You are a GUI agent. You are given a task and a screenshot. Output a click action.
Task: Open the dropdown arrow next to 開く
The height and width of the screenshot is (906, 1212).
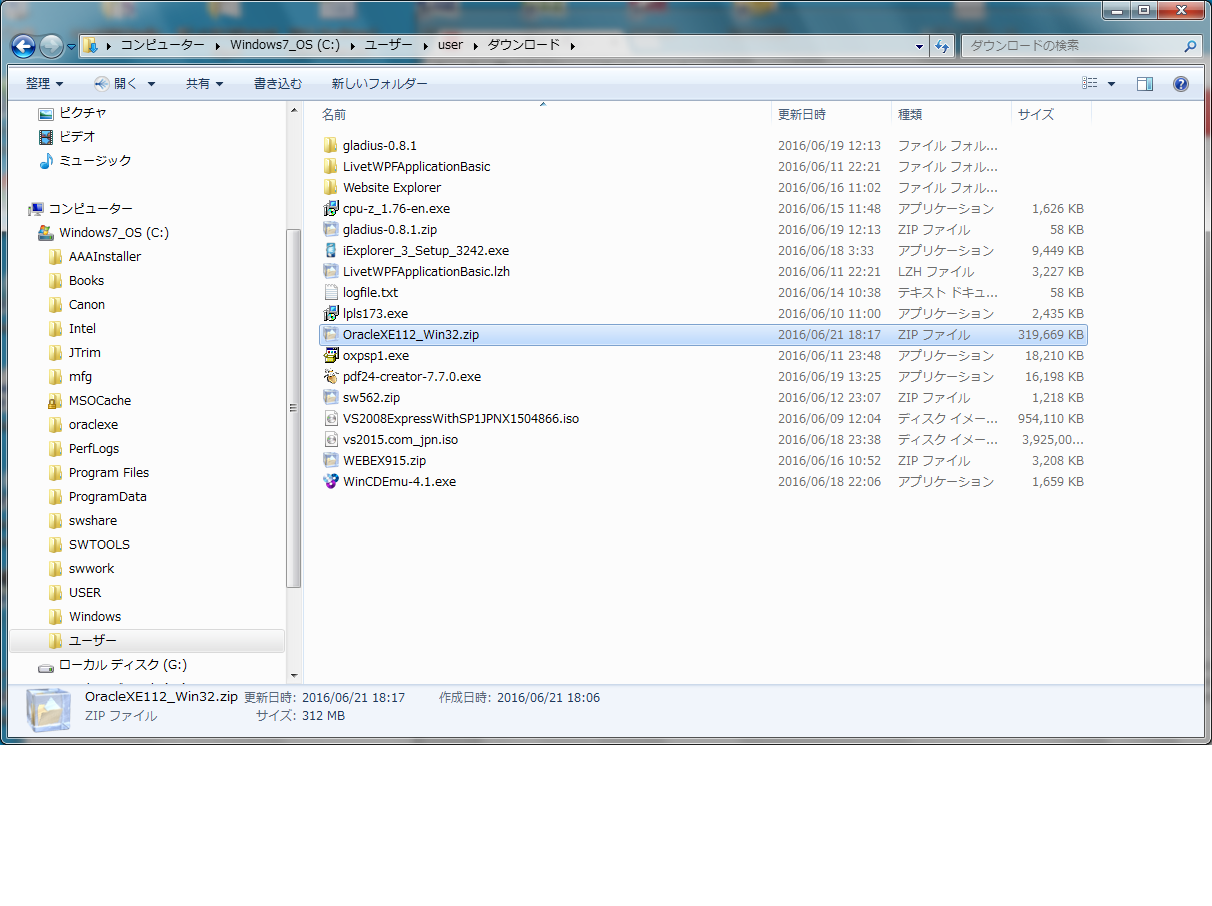(x=151, y=84)
